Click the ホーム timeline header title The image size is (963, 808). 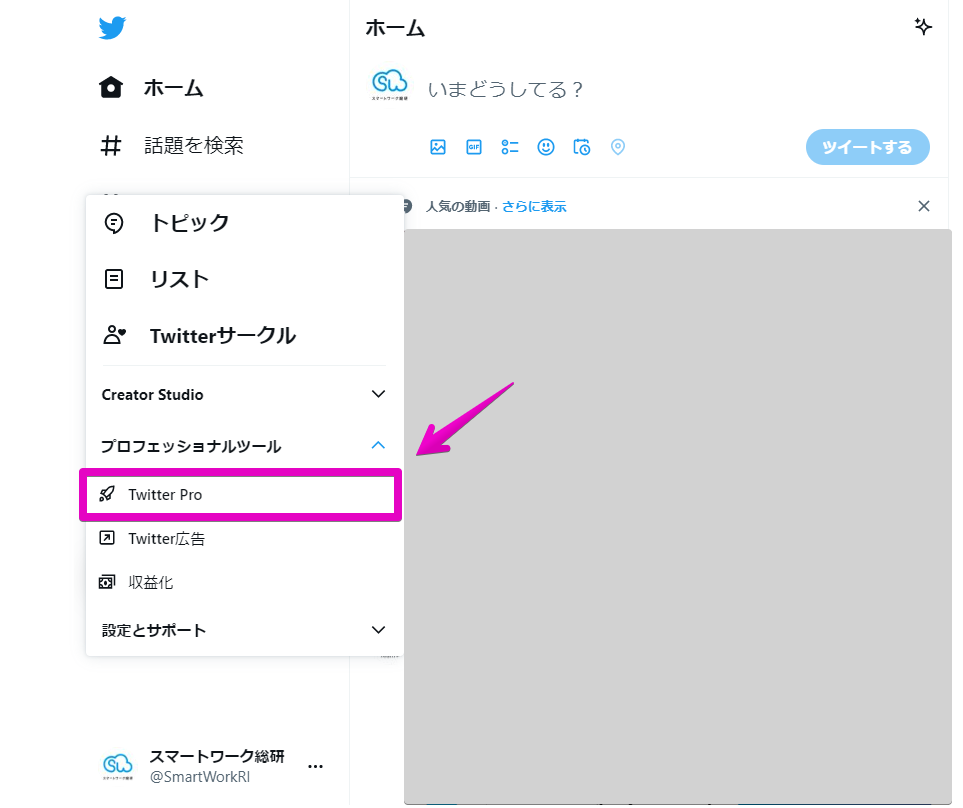(396, 28)
